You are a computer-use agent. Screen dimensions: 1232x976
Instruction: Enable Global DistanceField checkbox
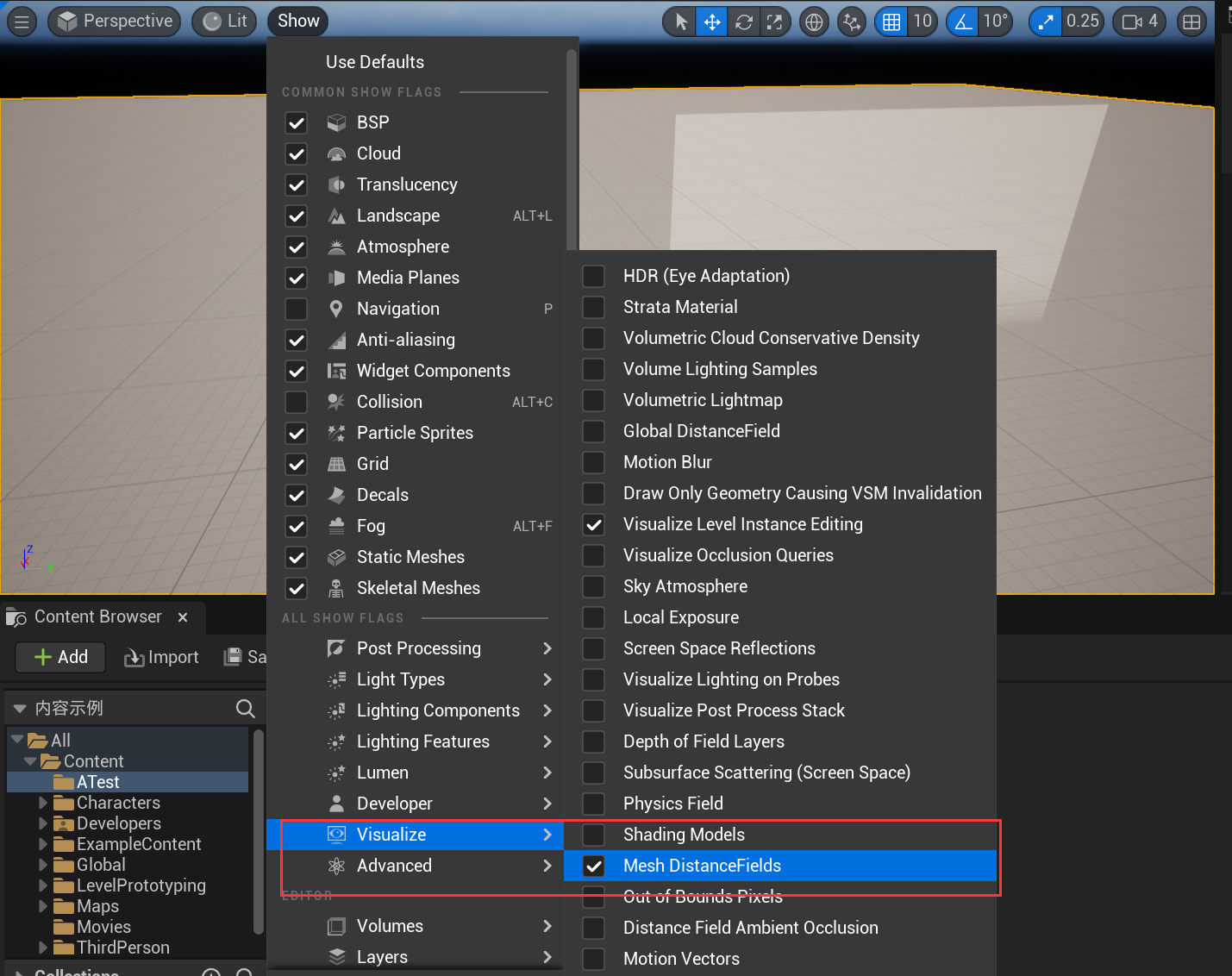point(594,431)
